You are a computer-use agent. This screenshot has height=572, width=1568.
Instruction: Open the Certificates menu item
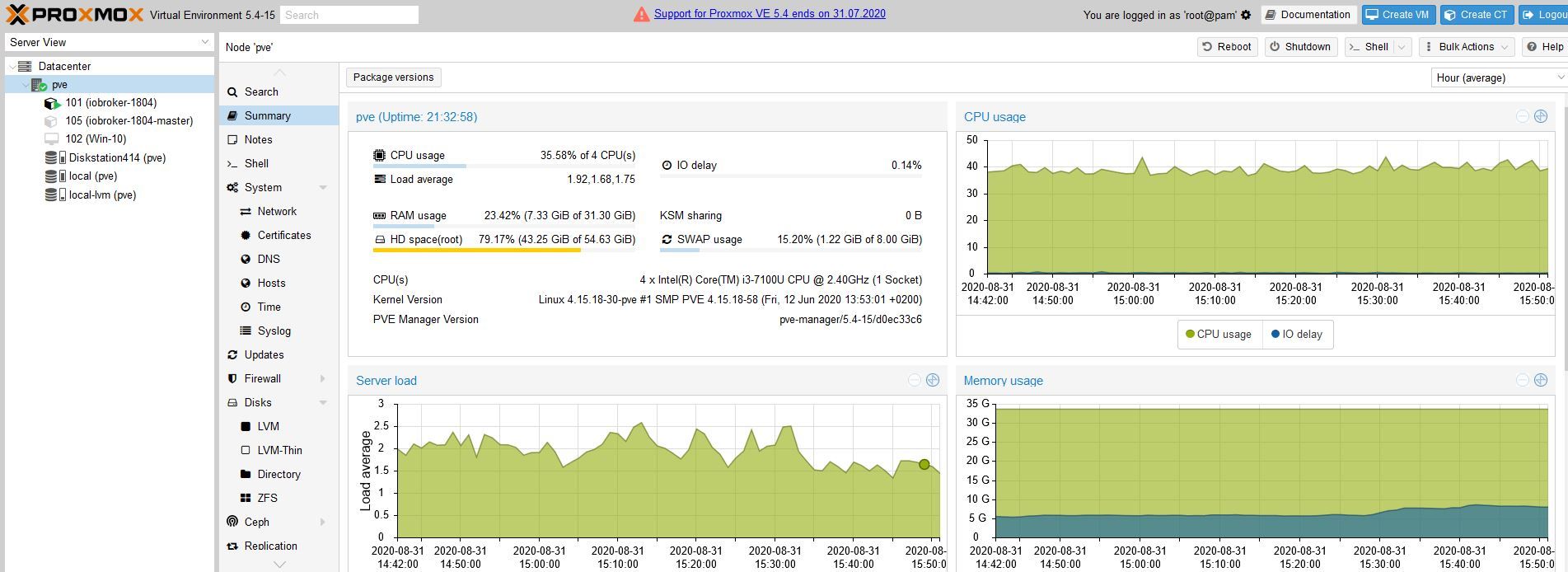pyautogui.click(x=278, y=235)
